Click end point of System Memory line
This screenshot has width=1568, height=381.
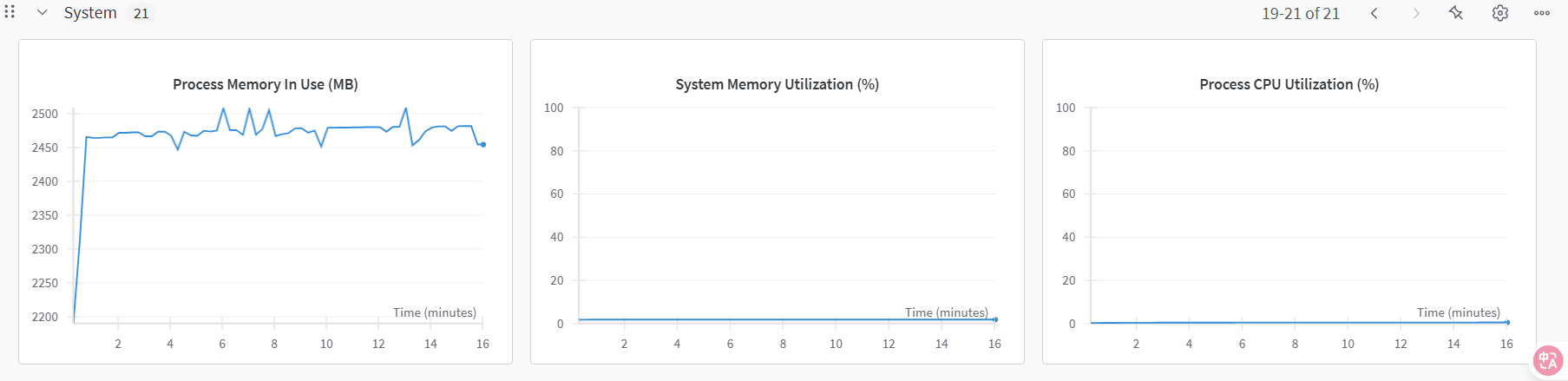[x=995, y=319]
